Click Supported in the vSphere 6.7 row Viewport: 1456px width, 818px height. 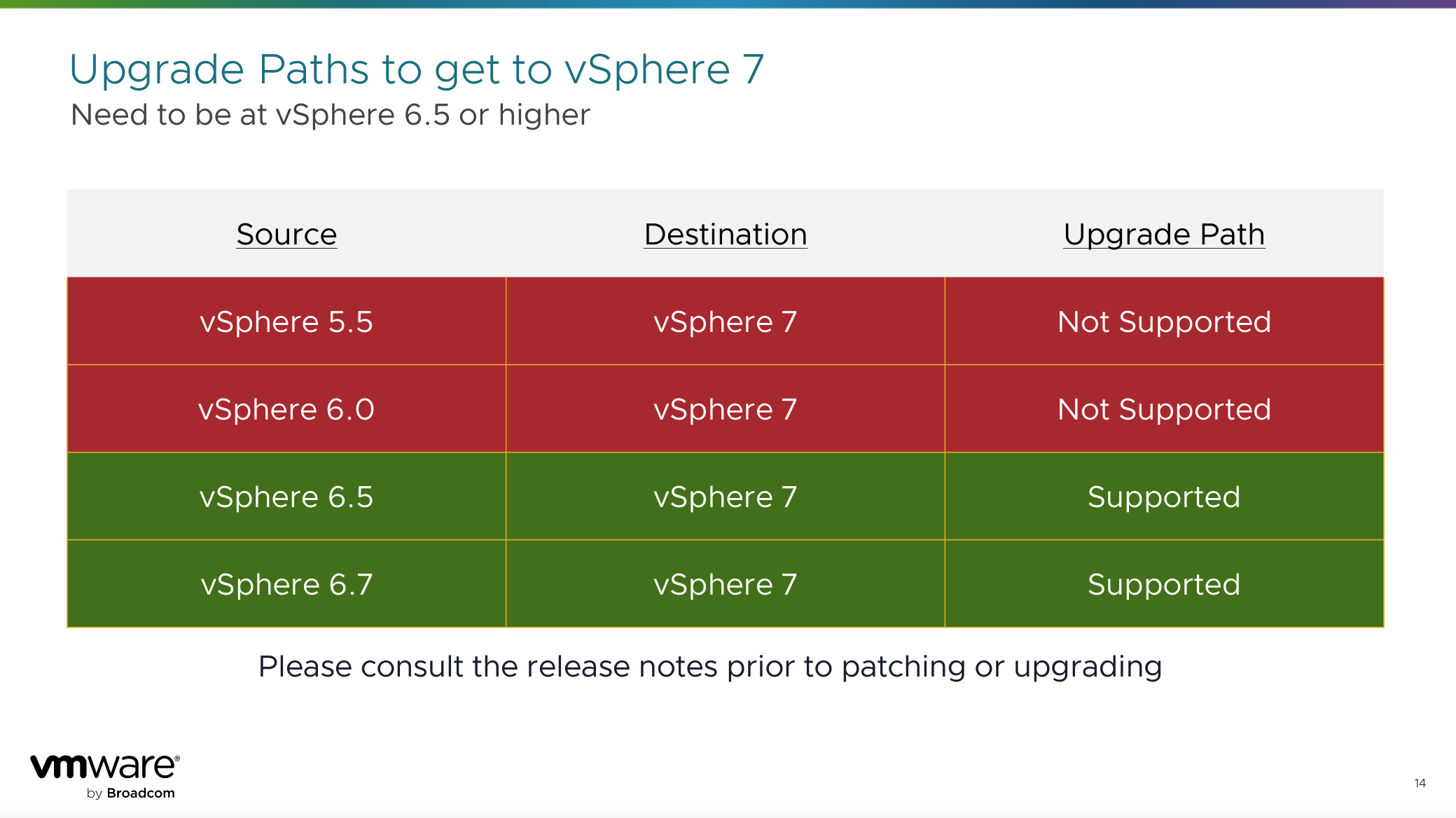pyautogui.click(x=1164, y=584)
